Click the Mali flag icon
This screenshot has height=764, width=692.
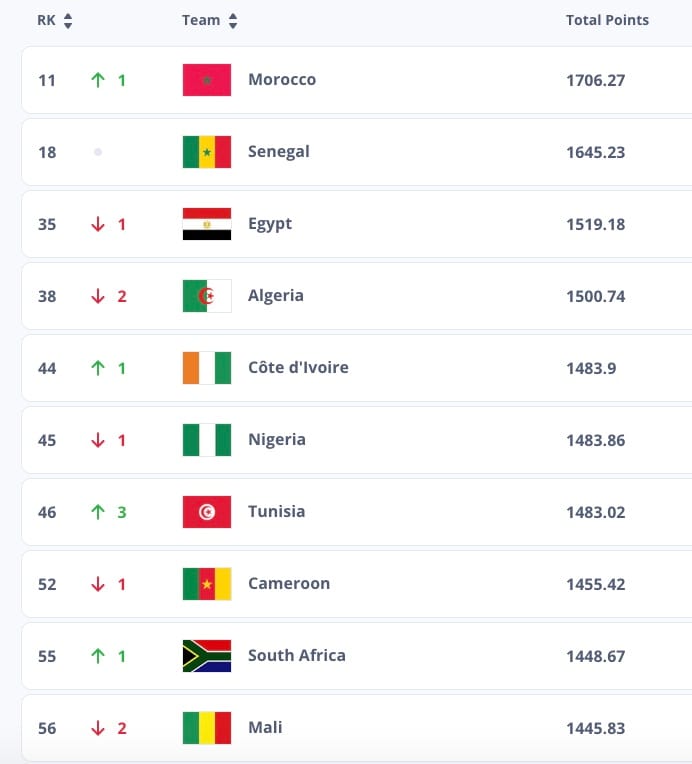(207, 728)
